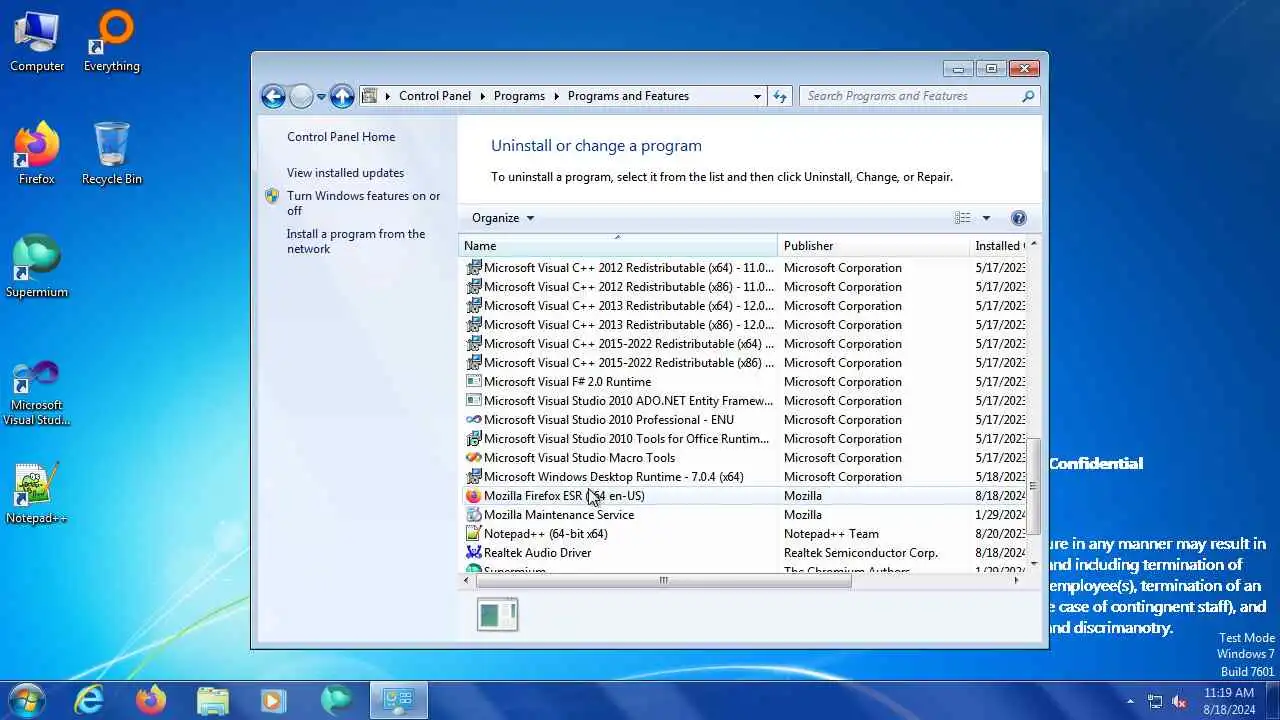The height and width of the screenshot is (720, 1280).
Task: Launch Internet Explorer from the taskbar
Action: pyautogui.click(x=89, y=700)
